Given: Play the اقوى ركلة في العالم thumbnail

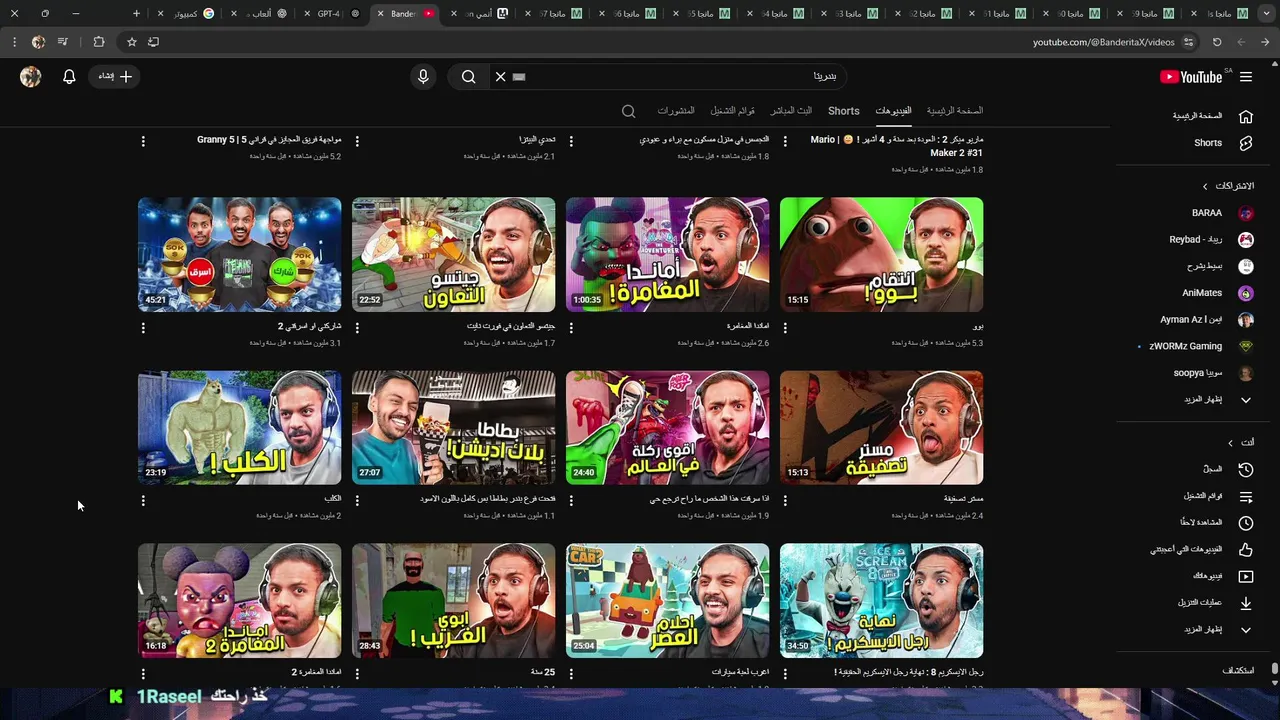Looking at the screenshot, I should click(x=667, y=427).
